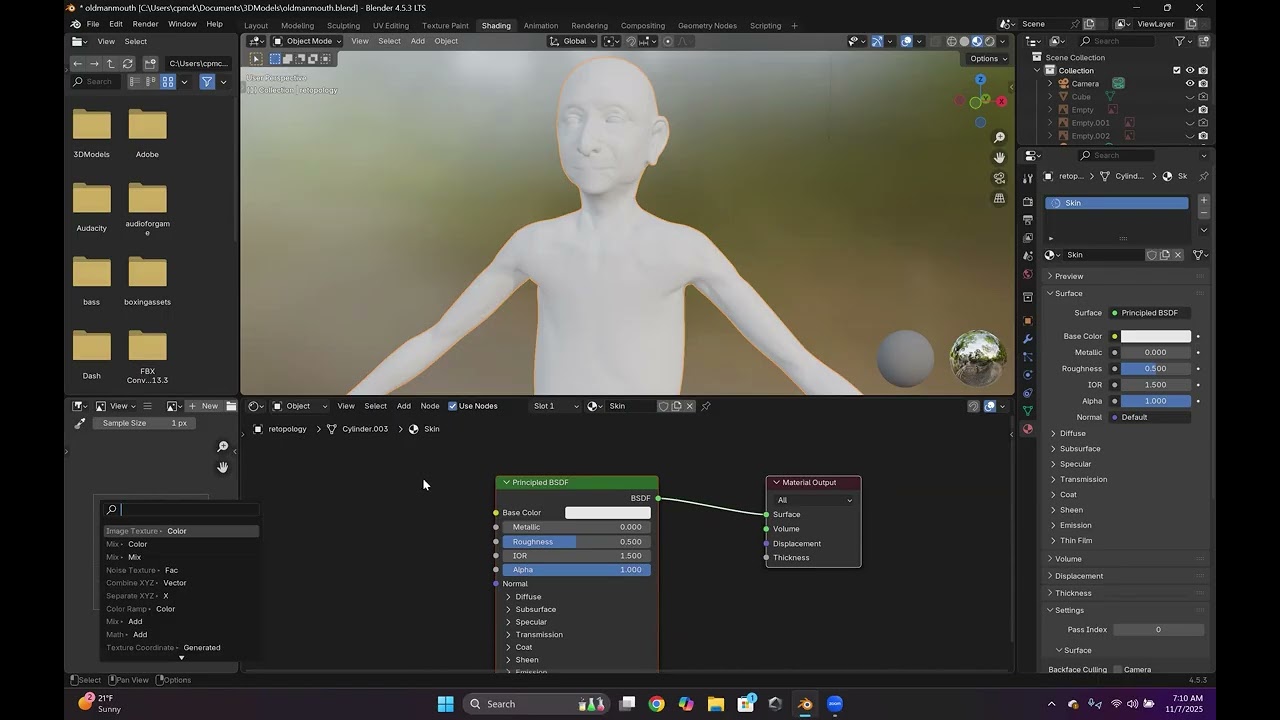1280x720 pixels.
Task: Click Alpha slider in properties panel
Action: (x=1156, y=401)
